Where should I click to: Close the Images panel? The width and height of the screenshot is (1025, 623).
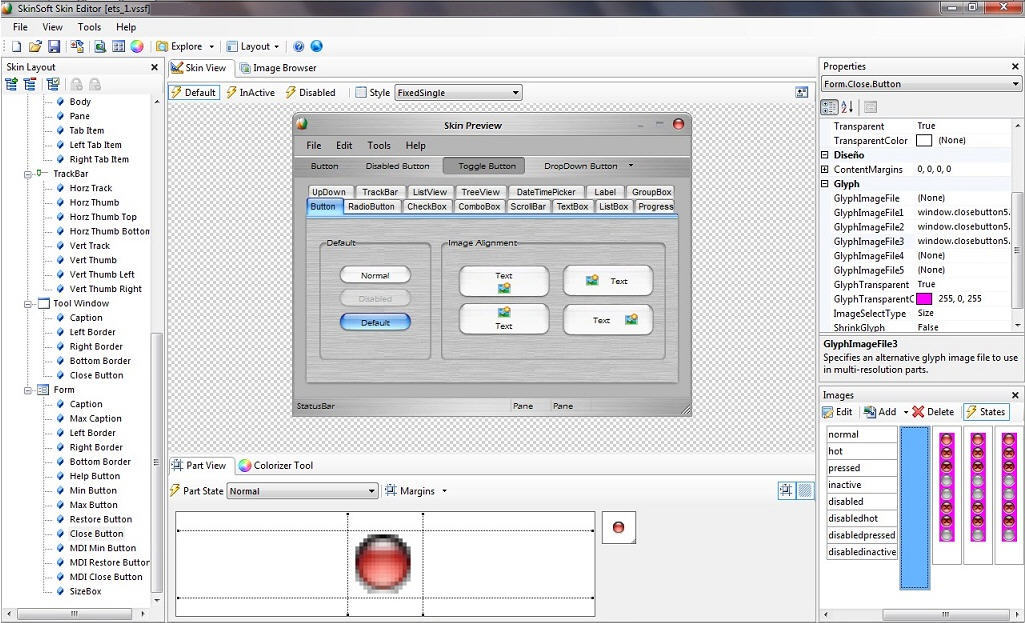tap(1015, 396)
